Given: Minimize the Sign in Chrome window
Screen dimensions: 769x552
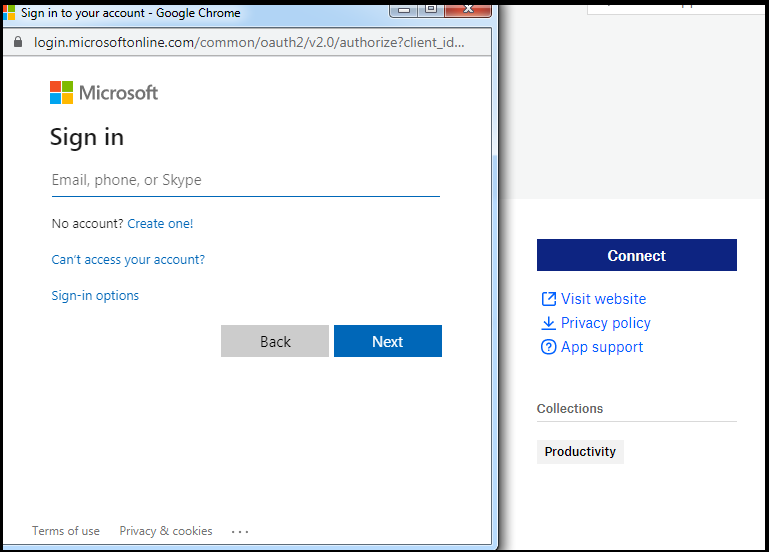Looking at the screenshot, I should tap(404, 10).
